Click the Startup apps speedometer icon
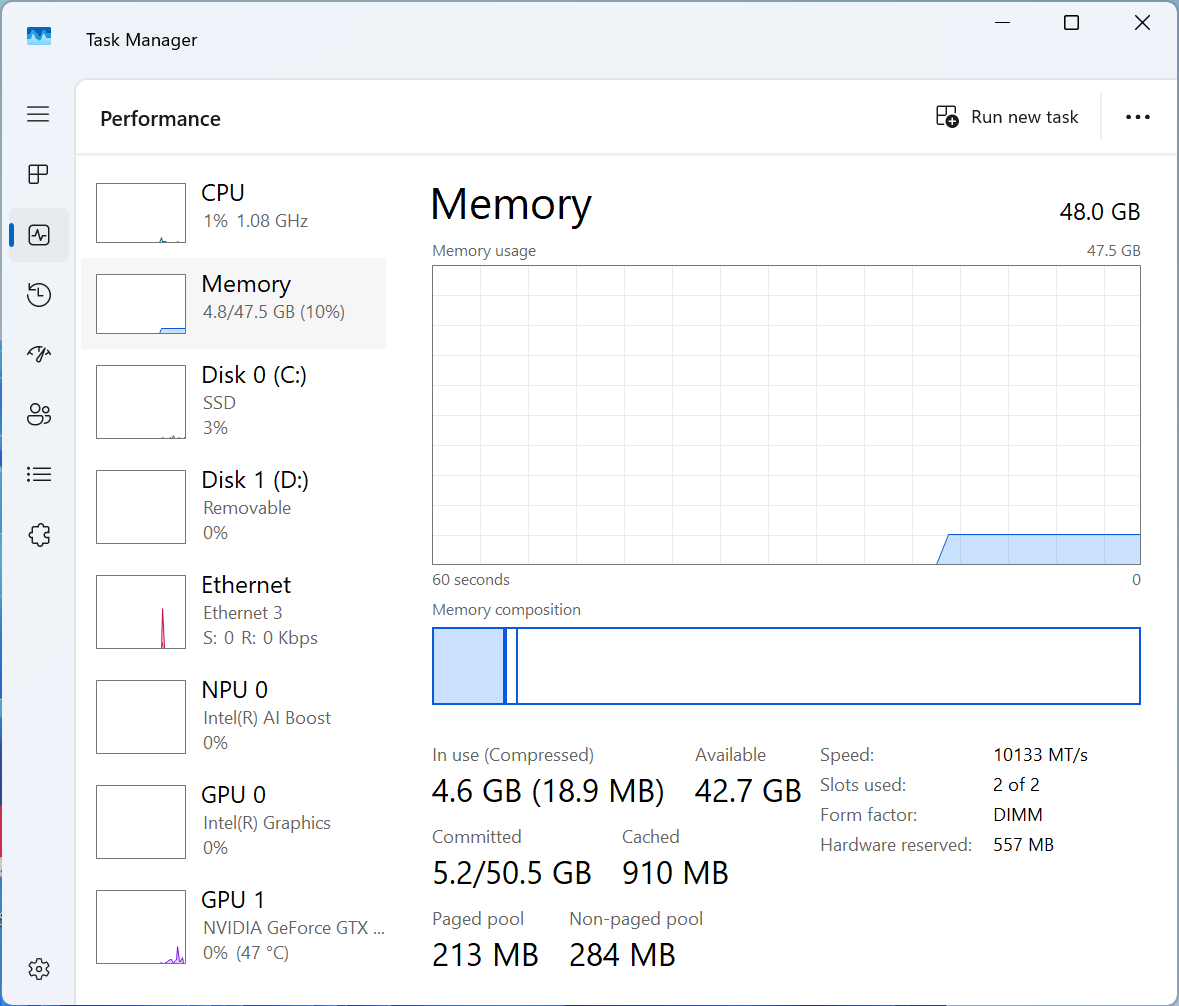Screen dimensions: 1179x1006 [x=38, y=354]
